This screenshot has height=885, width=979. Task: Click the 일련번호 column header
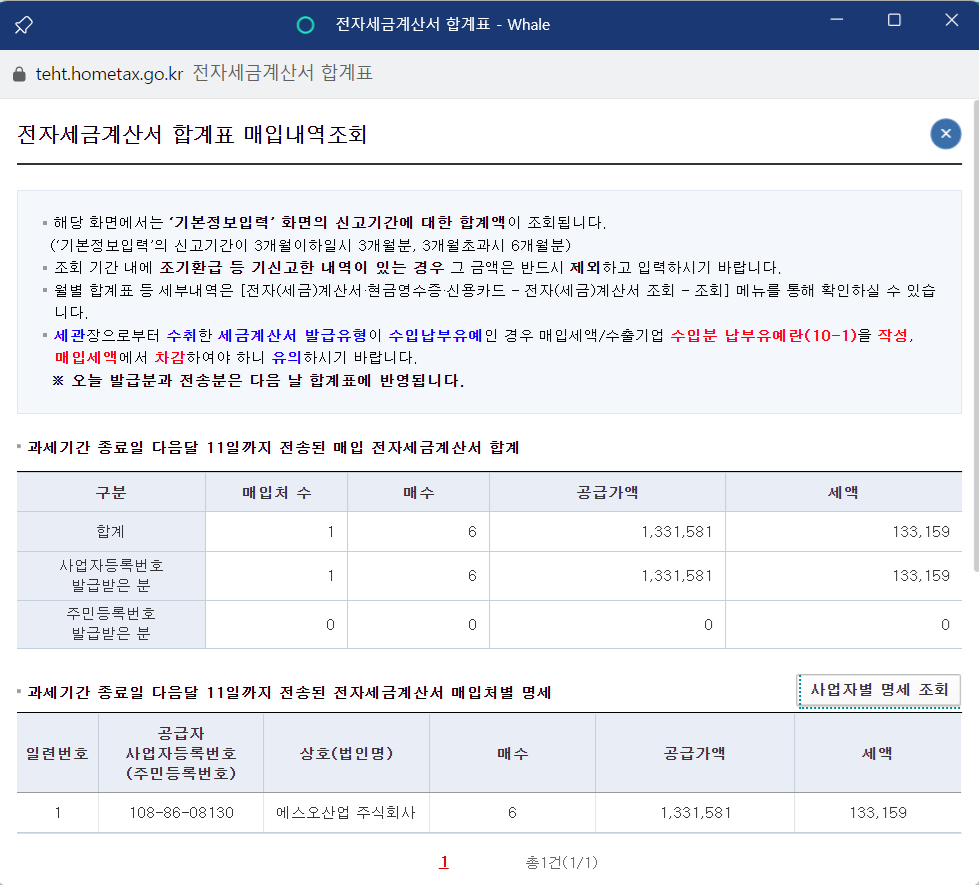57,753
